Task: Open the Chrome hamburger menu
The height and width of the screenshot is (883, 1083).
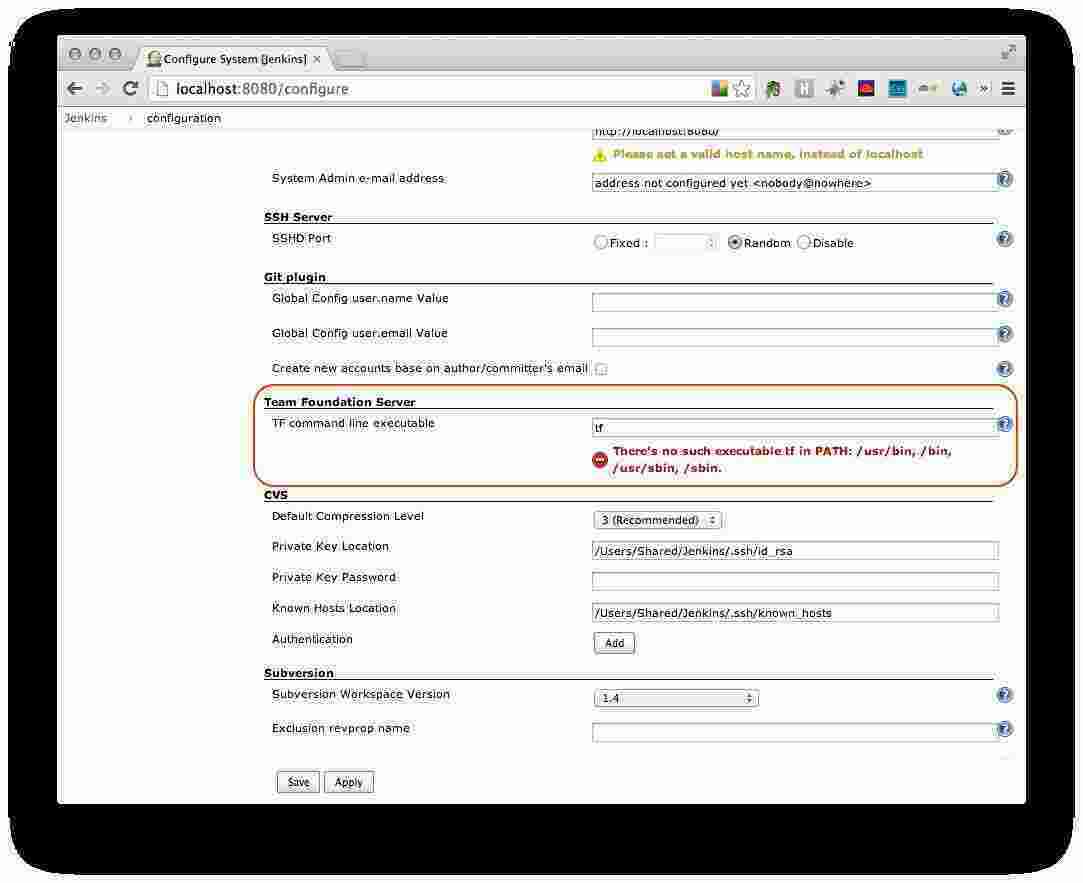Action: [x=1008, y=88]
